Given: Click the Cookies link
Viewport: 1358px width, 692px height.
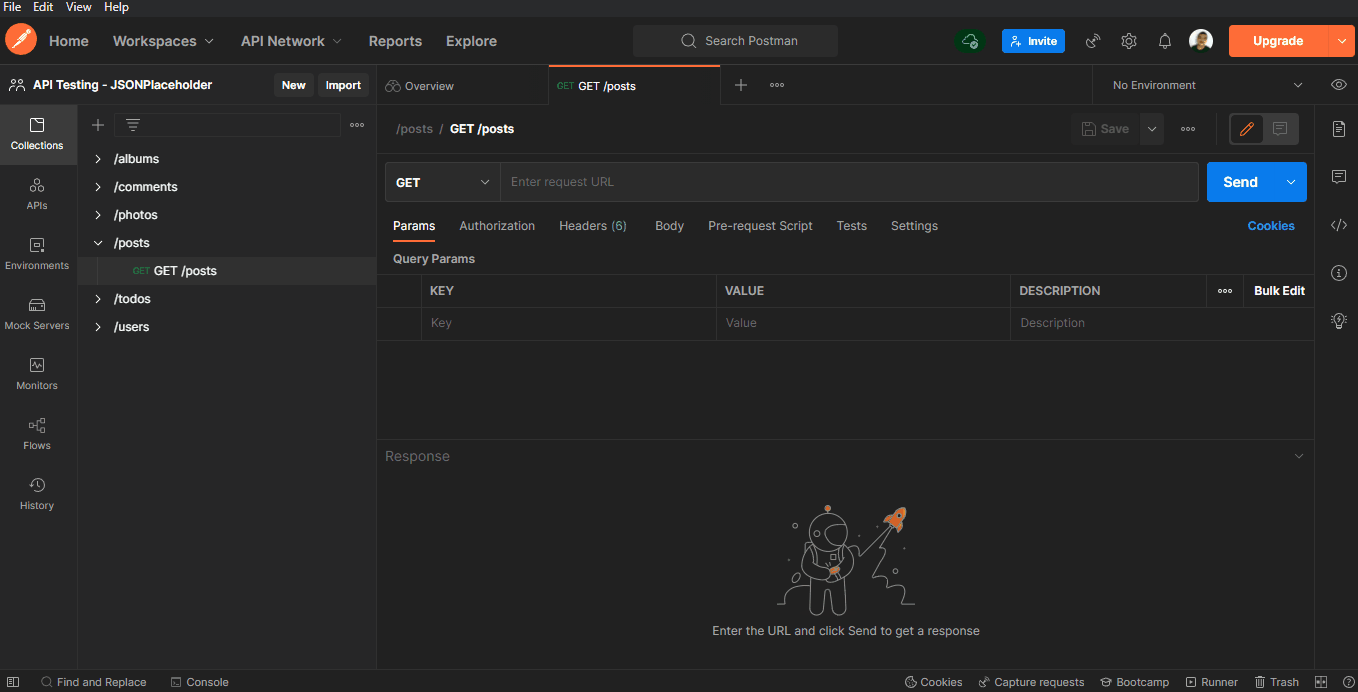Looking at the screenshot, I should tap(1270, 226).
